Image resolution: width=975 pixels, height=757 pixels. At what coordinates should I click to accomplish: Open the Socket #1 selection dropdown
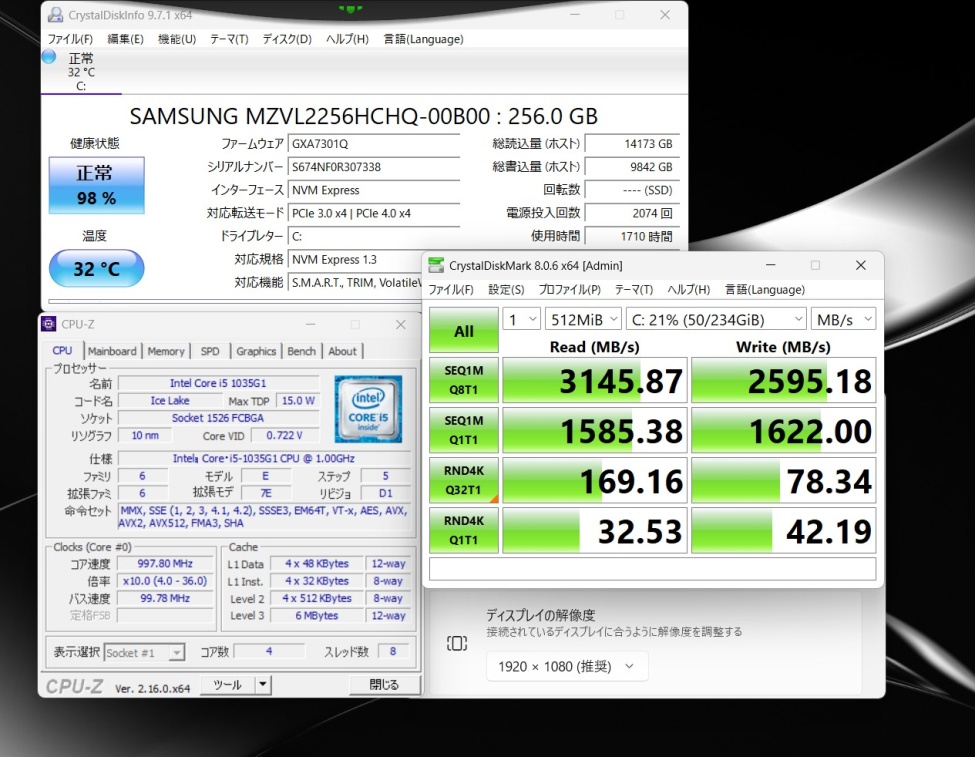(144, 653)
